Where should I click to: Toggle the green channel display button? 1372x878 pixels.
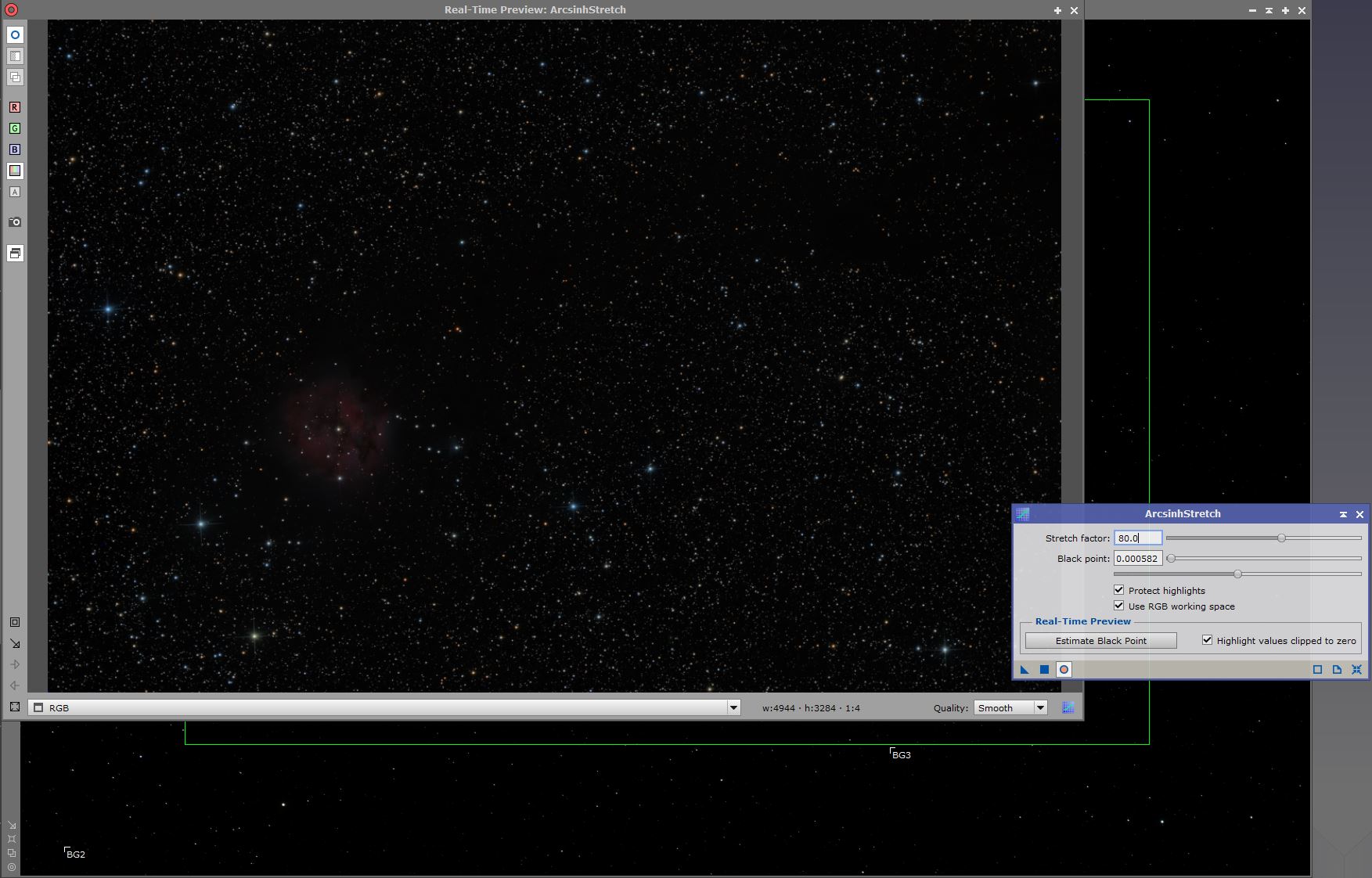15,128
